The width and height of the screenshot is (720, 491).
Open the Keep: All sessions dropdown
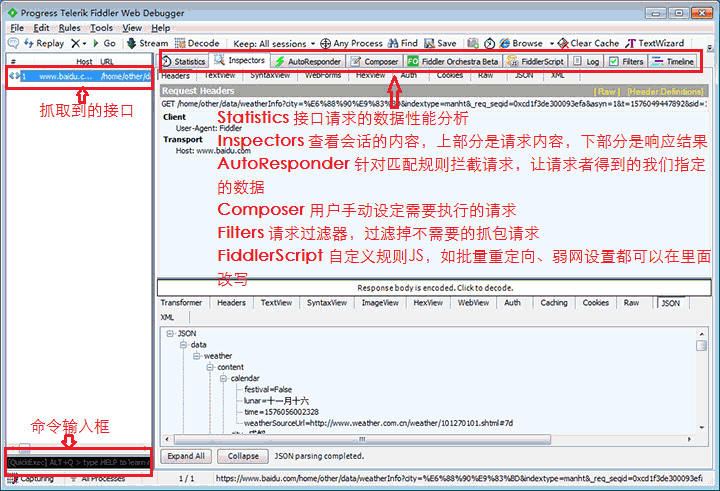coord(274,44)
